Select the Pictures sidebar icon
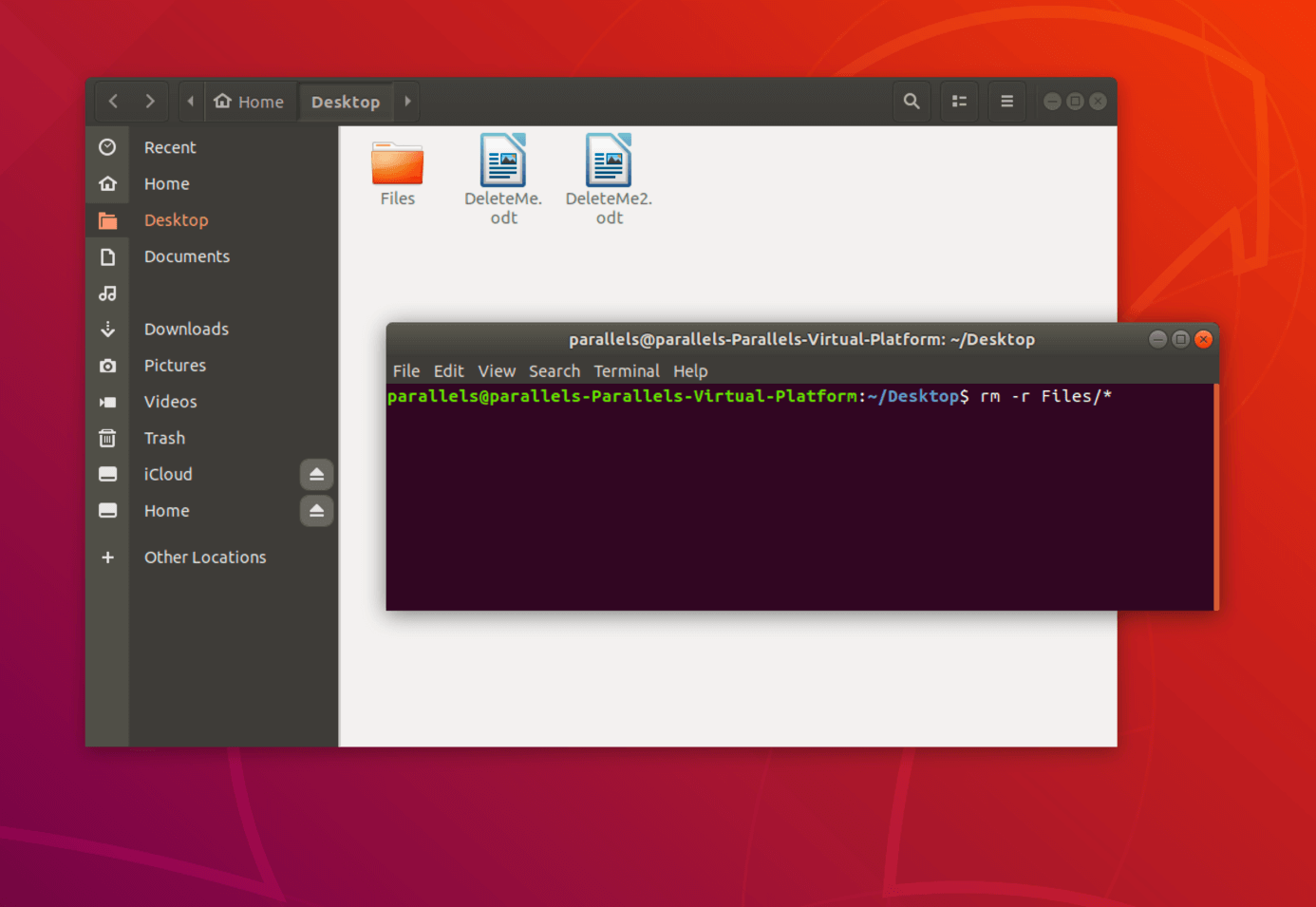The image size is (1316, 907). [x=107, y=365]
